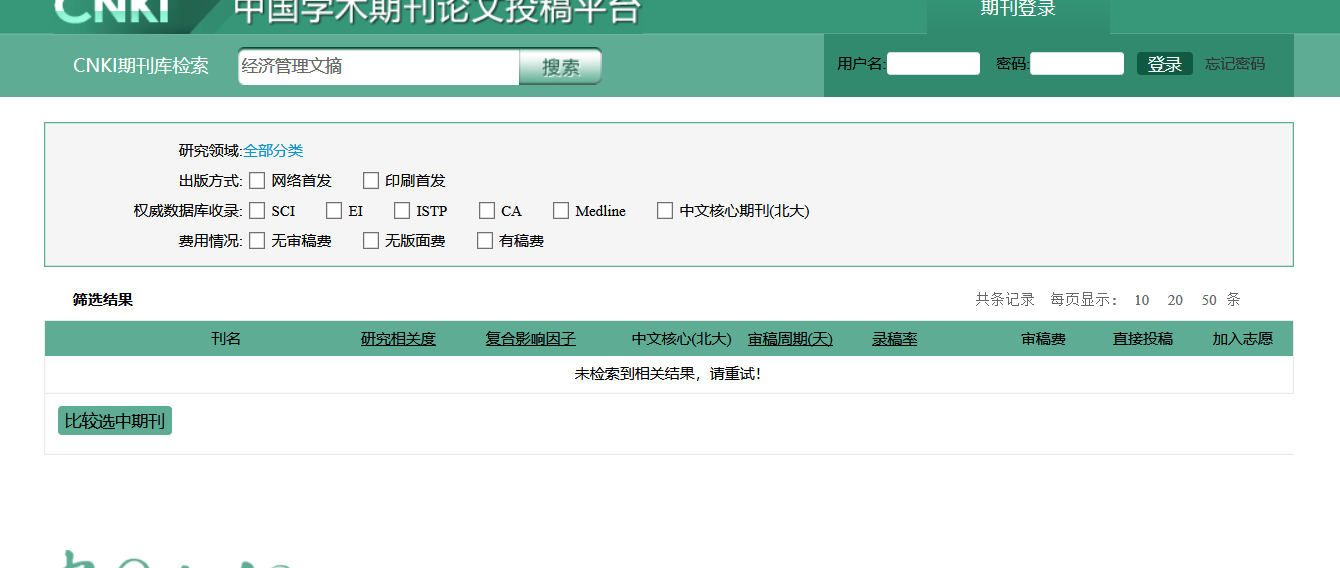This screenshot has height=568, width=1340.
Task: Sort by 审稿周期(天) column header
Action: [x=790, y=339]
